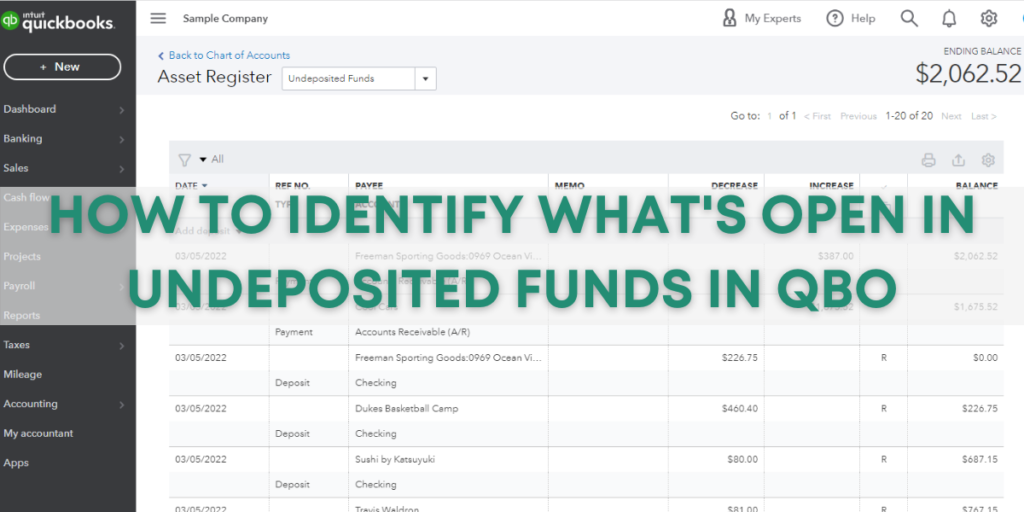Image resolution: width=1024 pixels, height=512 pixels.
Task: Go to the Next page
Action: [x=951, y=116]
